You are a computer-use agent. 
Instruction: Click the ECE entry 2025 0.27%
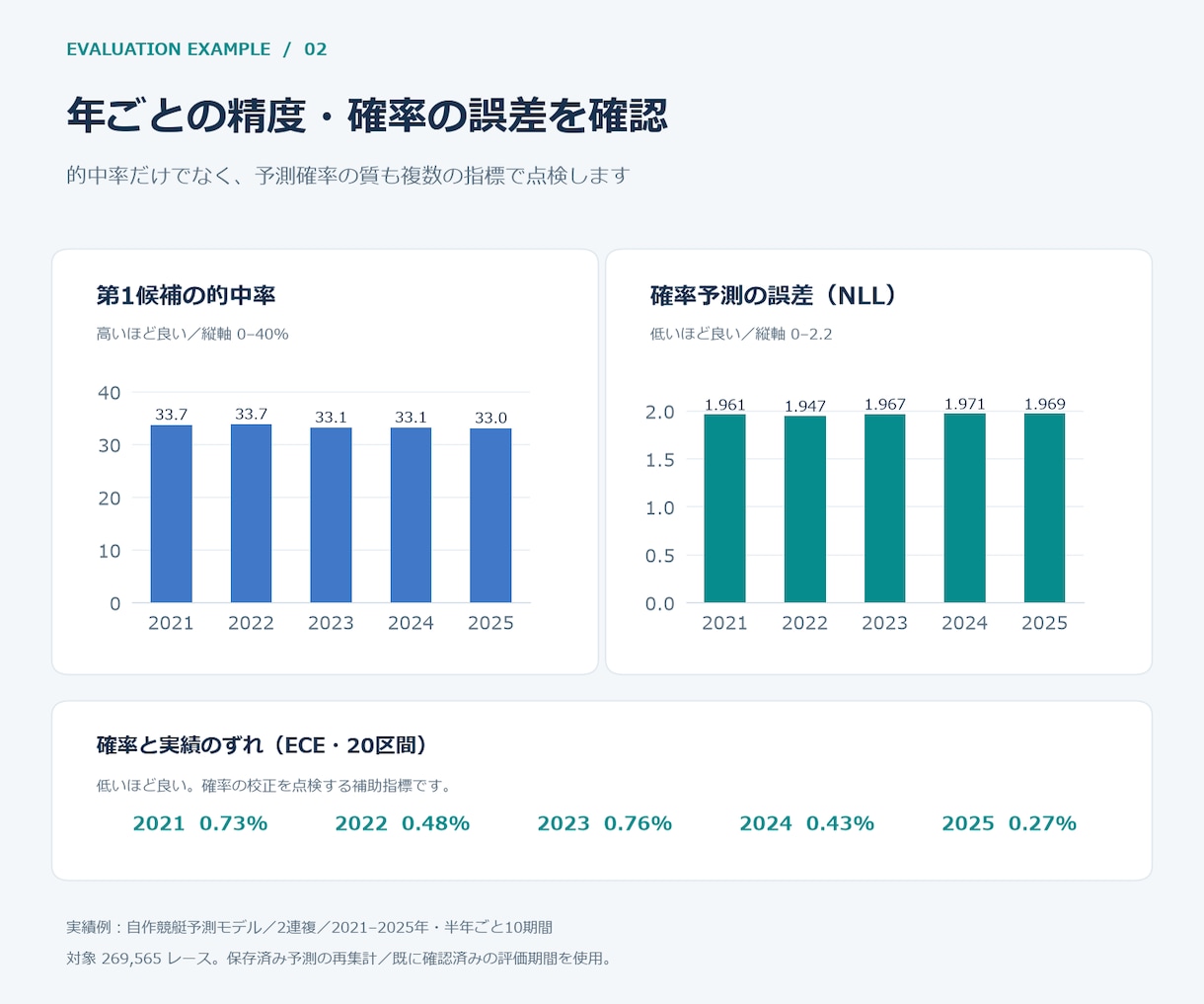coord(1010,823)
